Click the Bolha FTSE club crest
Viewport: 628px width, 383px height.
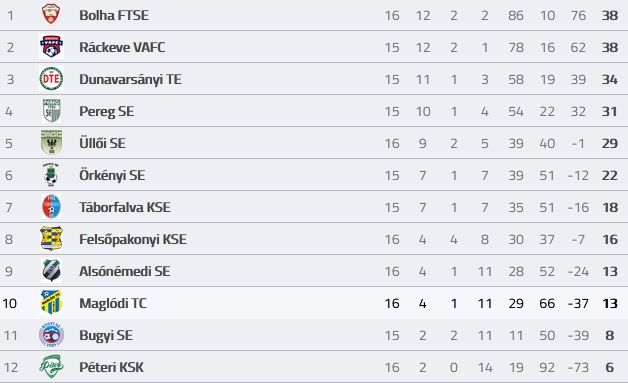[x=51, y=14]
